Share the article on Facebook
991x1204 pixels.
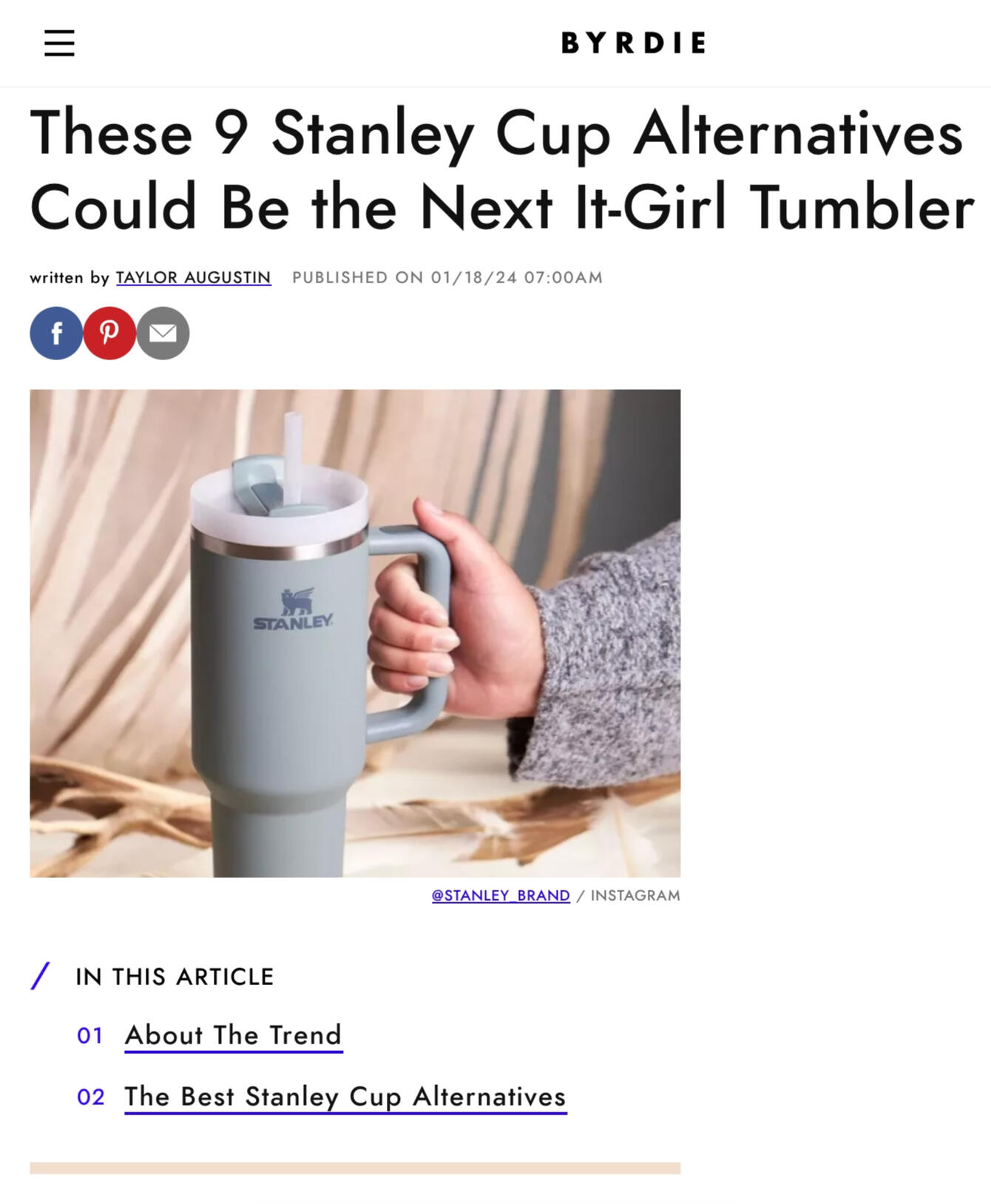tap(56, 334)
